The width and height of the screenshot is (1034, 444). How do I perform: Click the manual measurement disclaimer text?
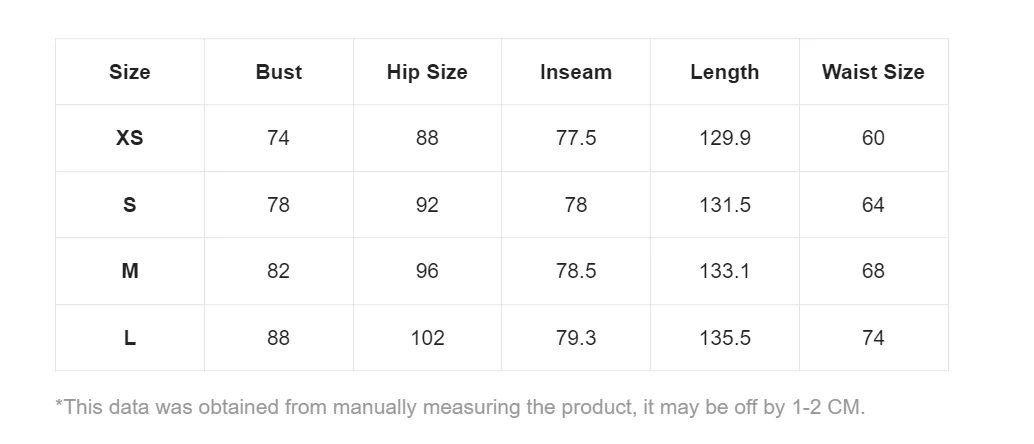click(460, 407)
